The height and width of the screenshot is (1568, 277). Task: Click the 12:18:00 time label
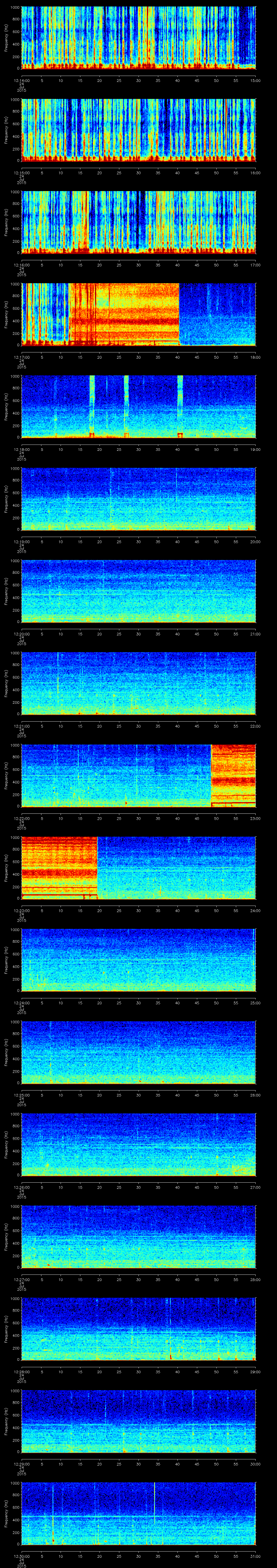click(x=22, y=449)
